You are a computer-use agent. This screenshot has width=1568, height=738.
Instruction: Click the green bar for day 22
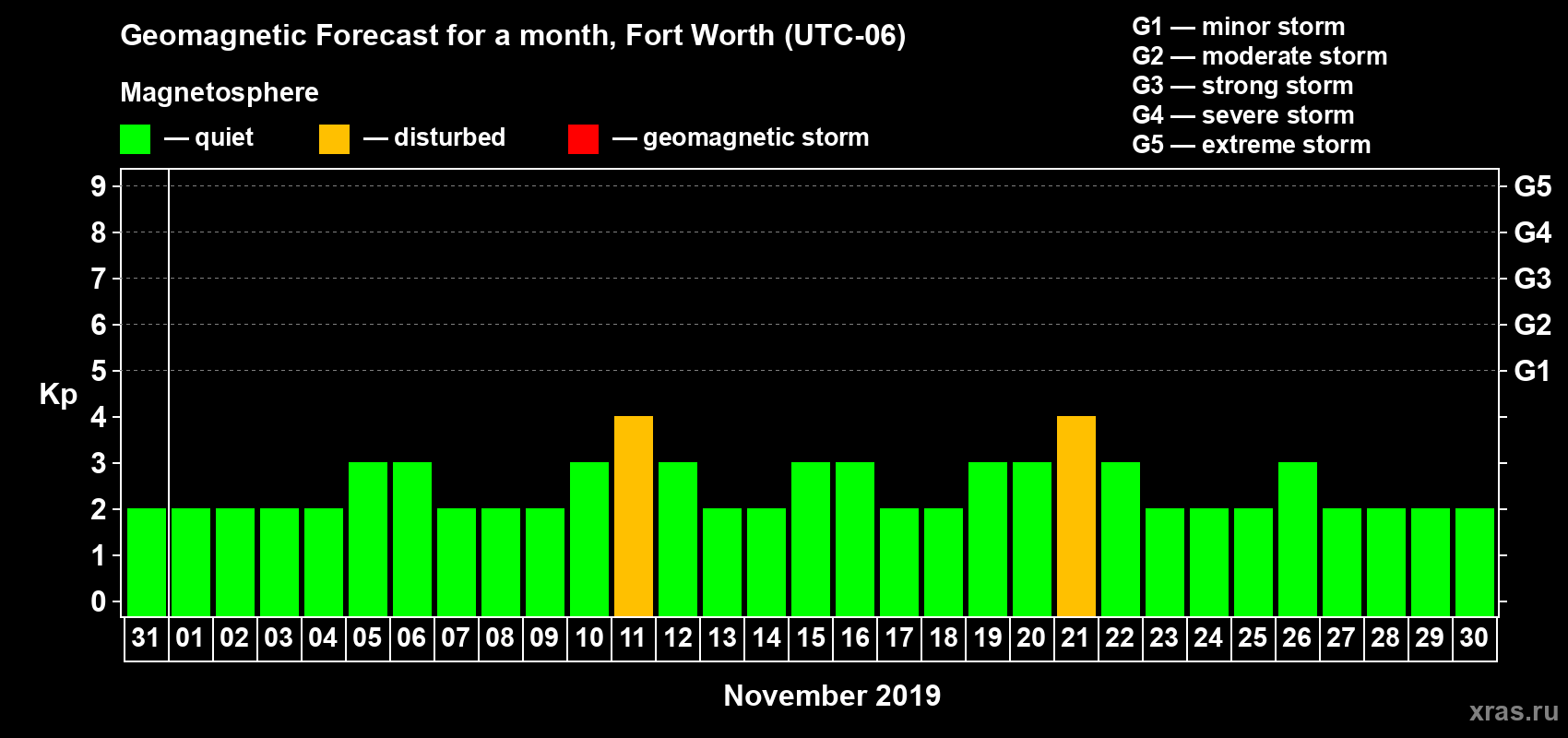pos(1121,539)
